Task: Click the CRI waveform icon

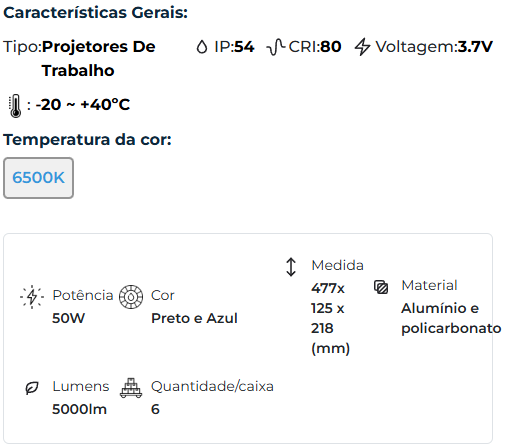Action: [x=276, y=47]
